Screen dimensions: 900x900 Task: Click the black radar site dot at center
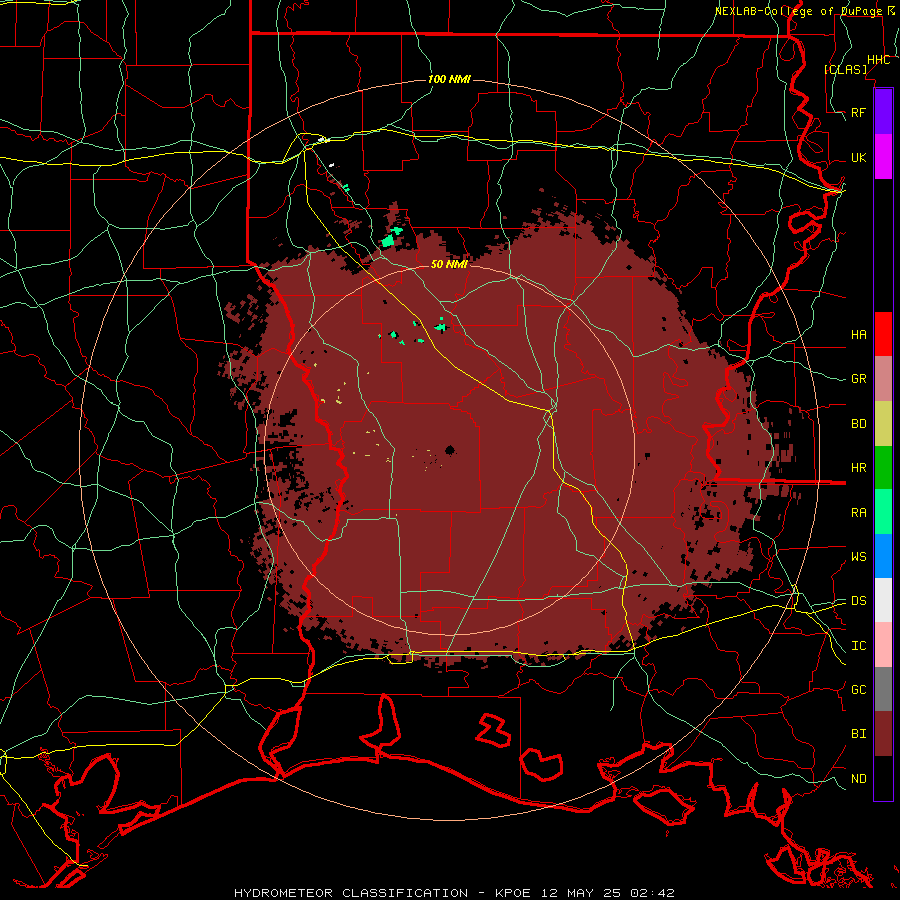coord(450,450)
